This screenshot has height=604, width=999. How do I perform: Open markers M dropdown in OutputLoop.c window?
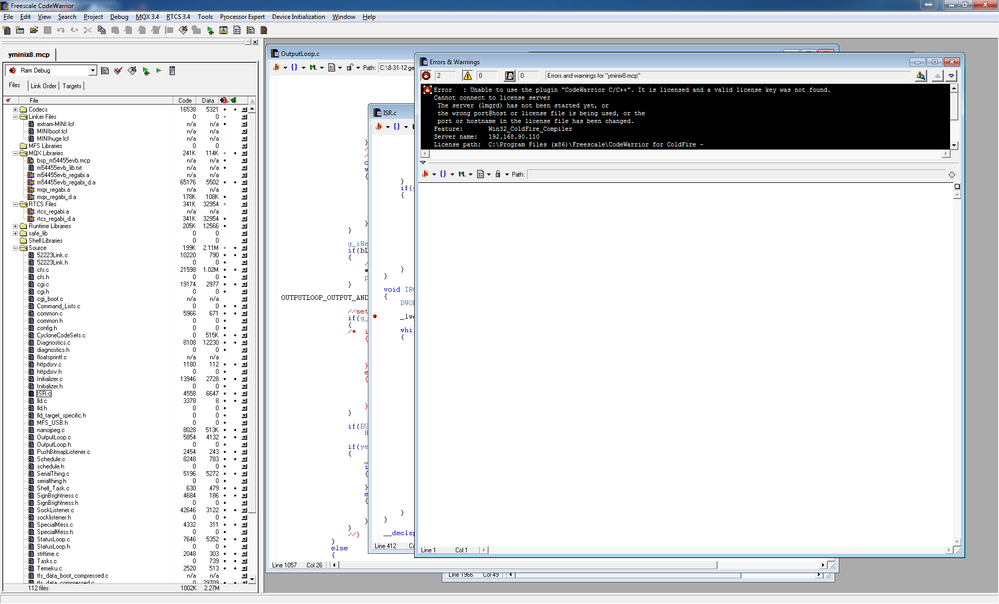[x=315, y=67]
